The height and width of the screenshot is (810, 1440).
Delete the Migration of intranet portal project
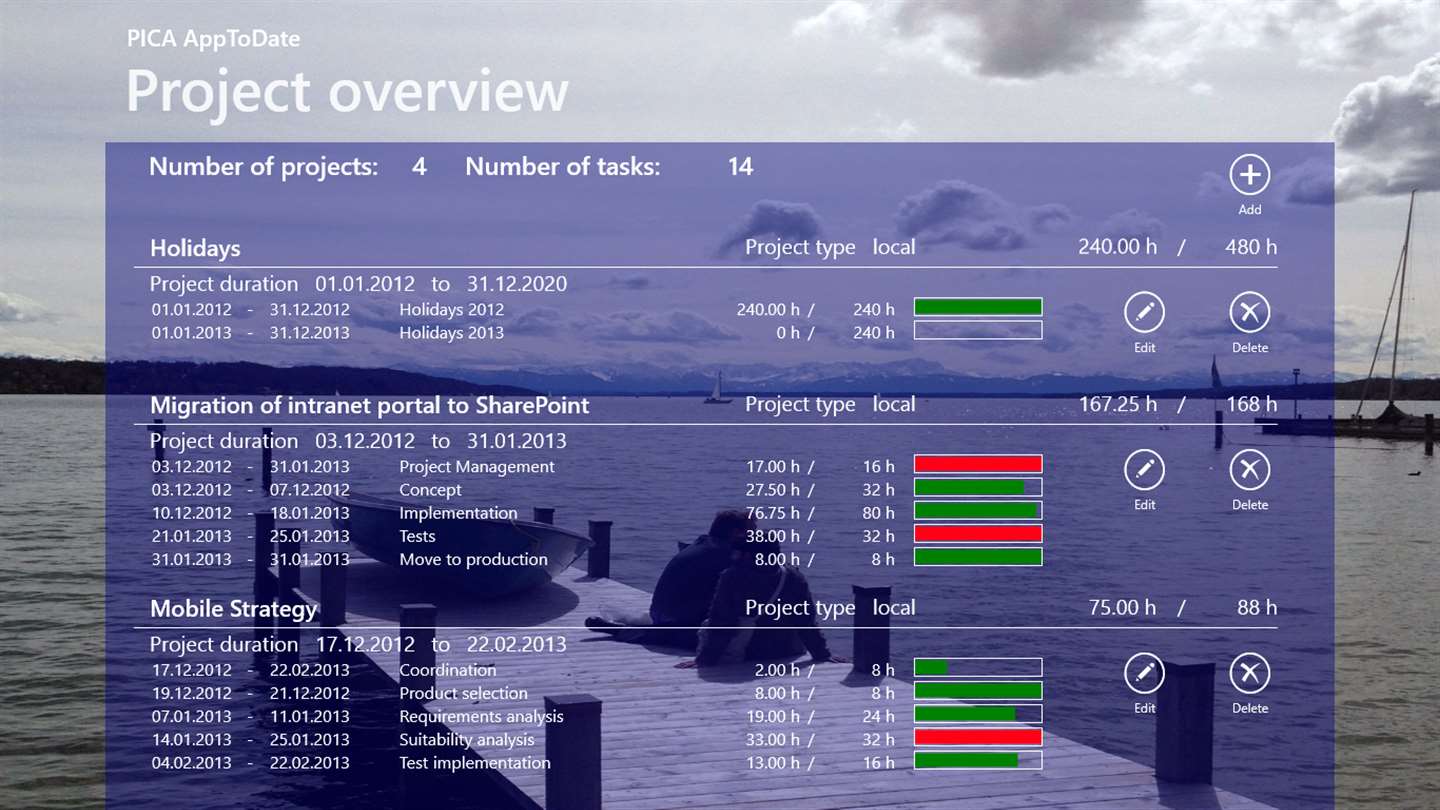[1250, 470]
